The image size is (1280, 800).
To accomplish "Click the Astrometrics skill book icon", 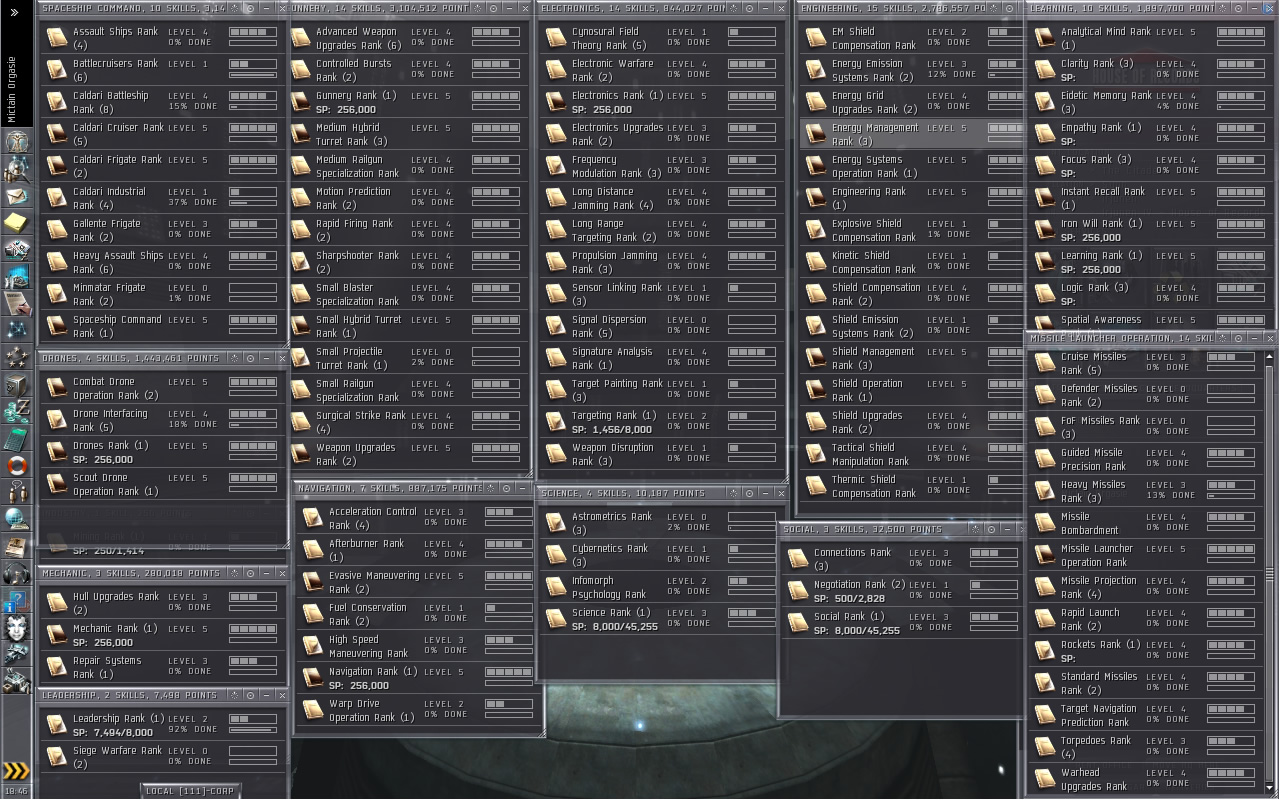I will (x=556, y=523).
